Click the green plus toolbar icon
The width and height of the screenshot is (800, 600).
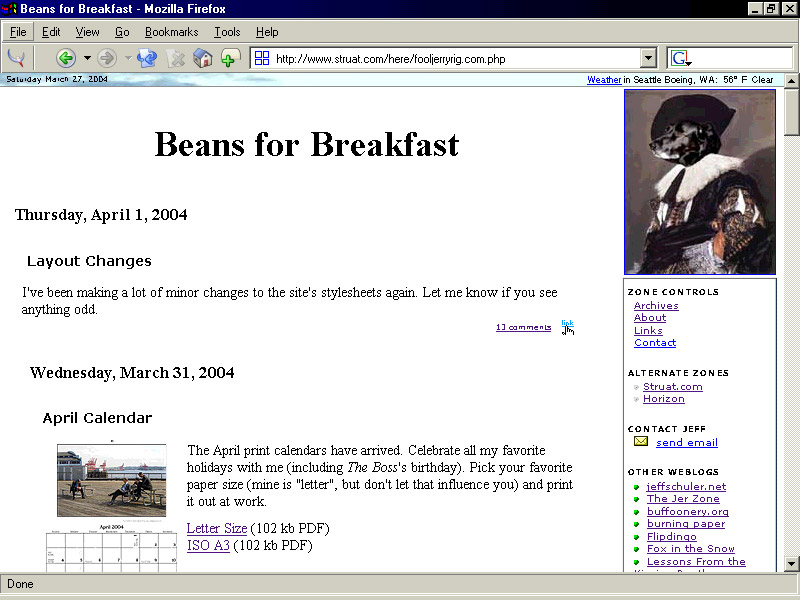(x=230, y=58)
